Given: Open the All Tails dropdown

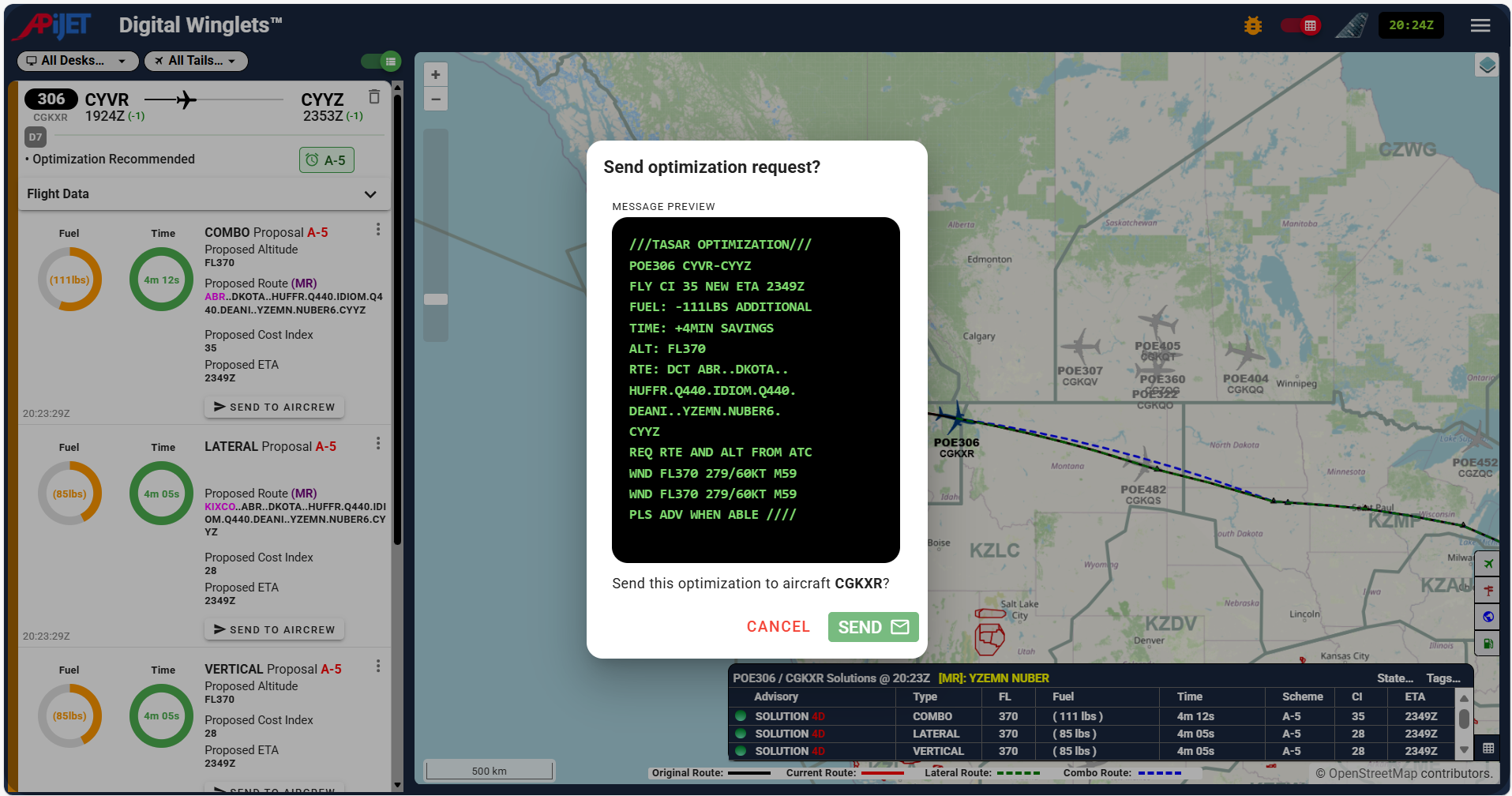Looking at the screenshot, I should (x=196, y=61).
